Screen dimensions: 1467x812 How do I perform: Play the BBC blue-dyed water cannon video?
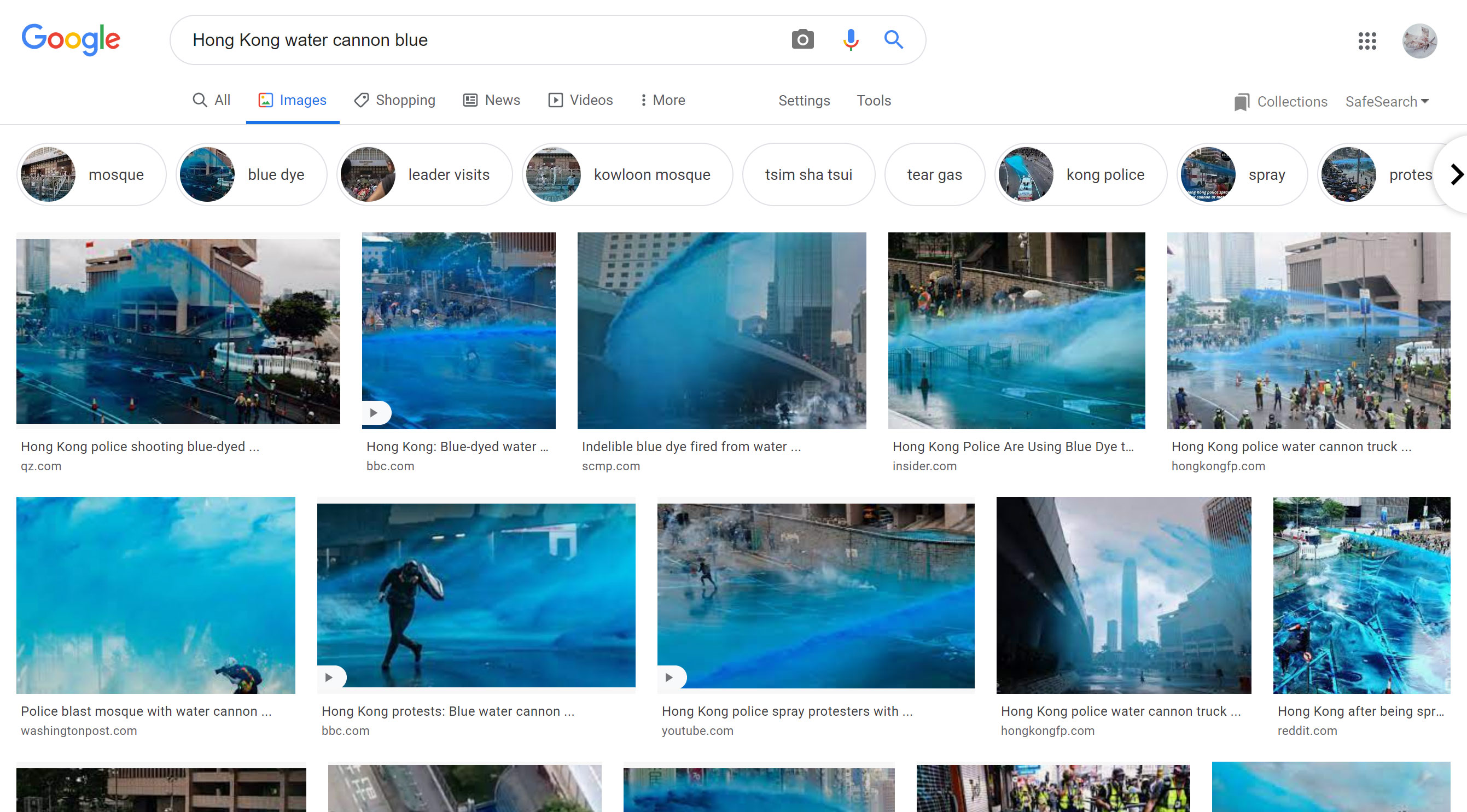(376, 412)
